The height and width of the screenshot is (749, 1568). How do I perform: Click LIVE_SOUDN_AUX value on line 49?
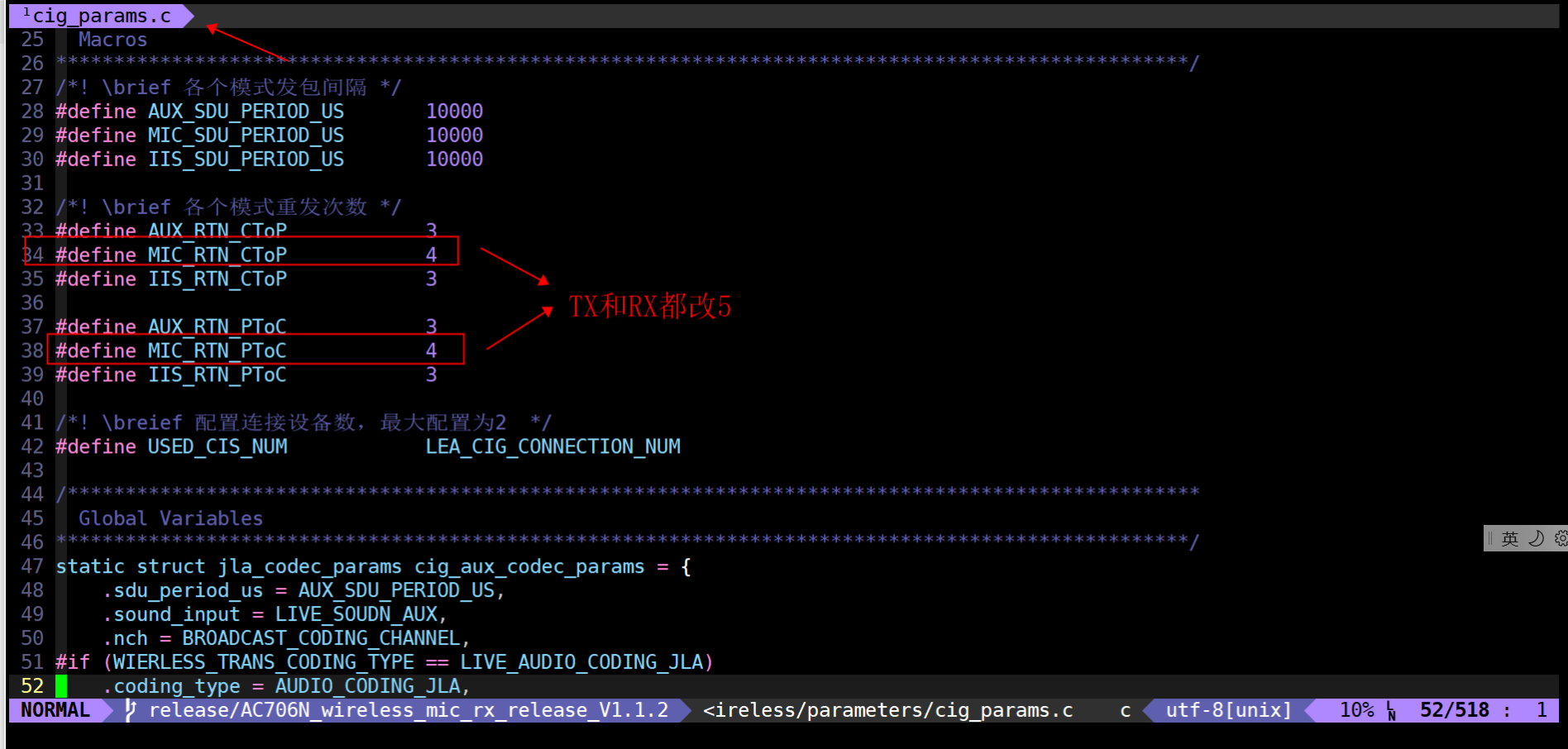tap(356, 614)
